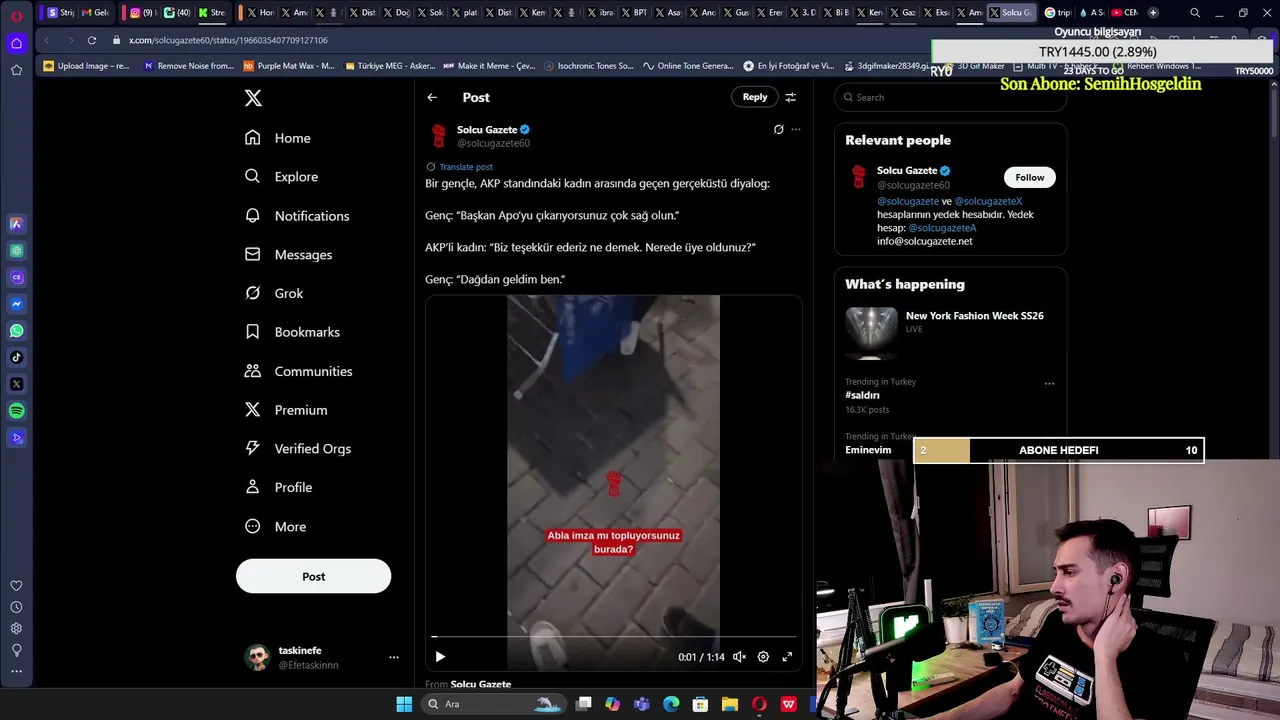Click the white Post button
This screenshot has width=1280, height=720.
pyautogui.click(x=313, y=576)
